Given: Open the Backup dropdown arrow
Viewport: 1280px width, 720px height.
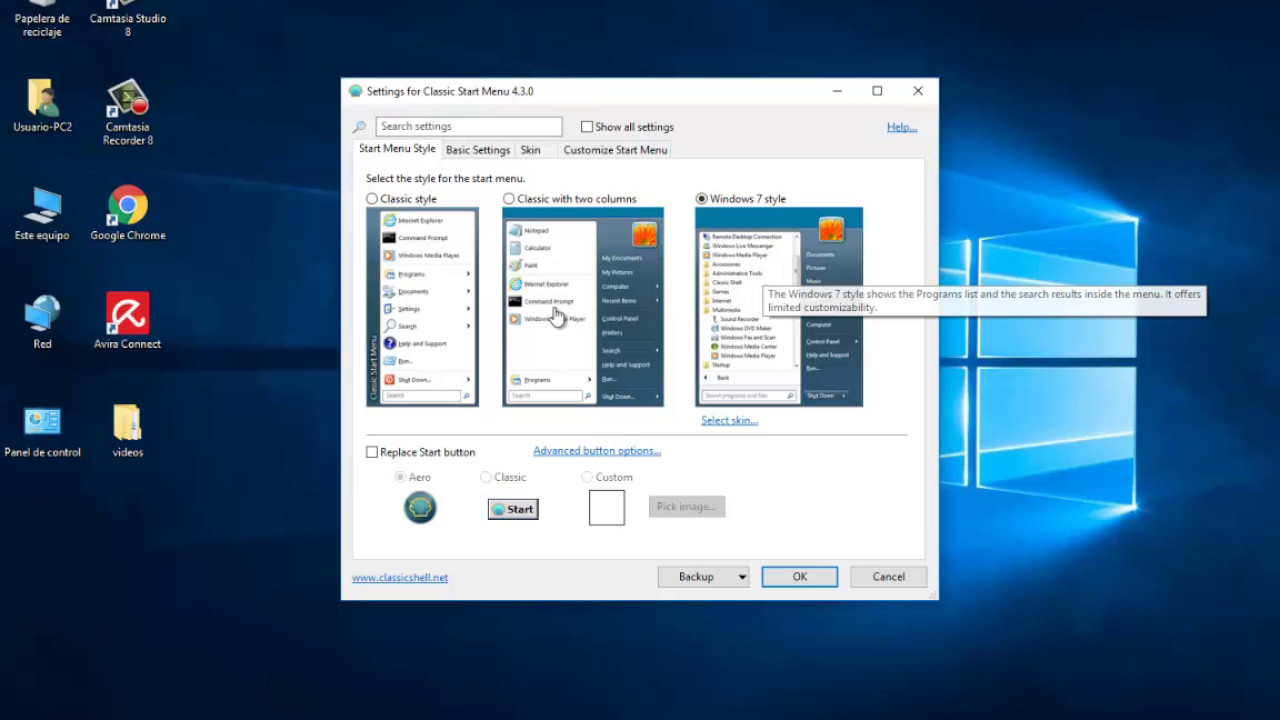Looking at the screenshot, I should [742, 577].
